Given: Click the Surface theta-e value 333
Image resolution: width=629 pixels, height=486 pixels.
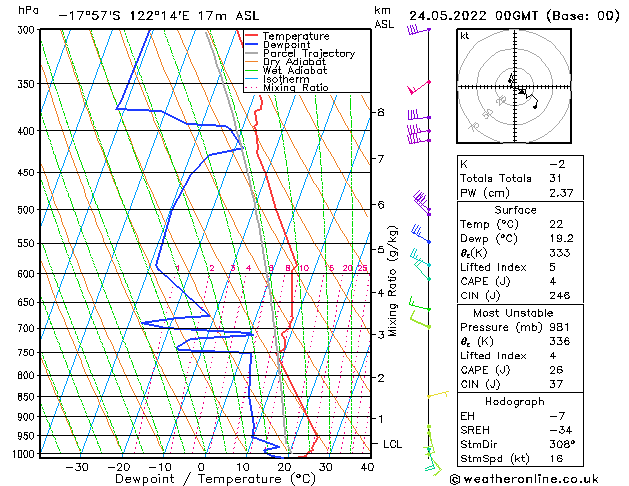Looking at the screenshot, I should point(560,253).
